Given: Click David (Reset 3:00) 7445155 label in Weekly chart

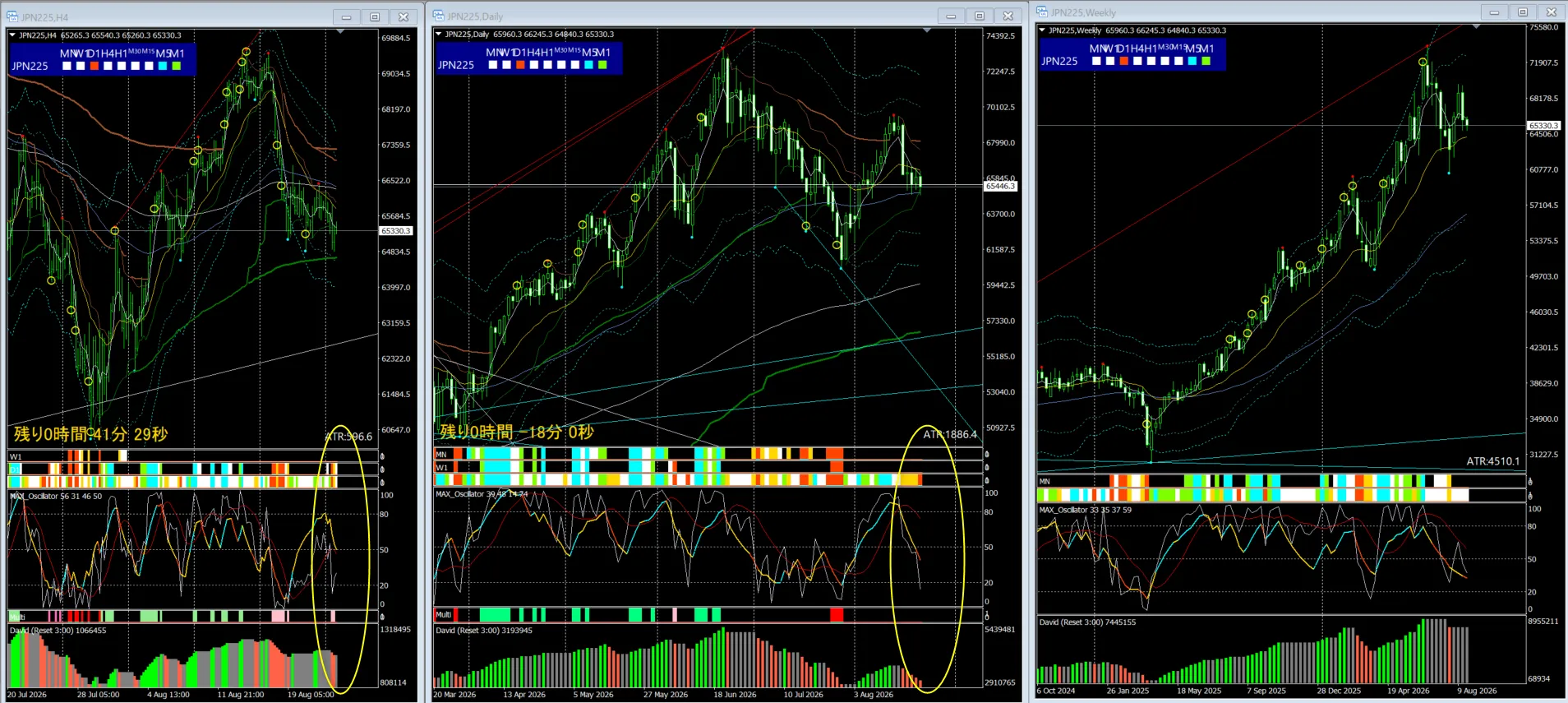Looking at the screenshot, I should coord(1088,622).
